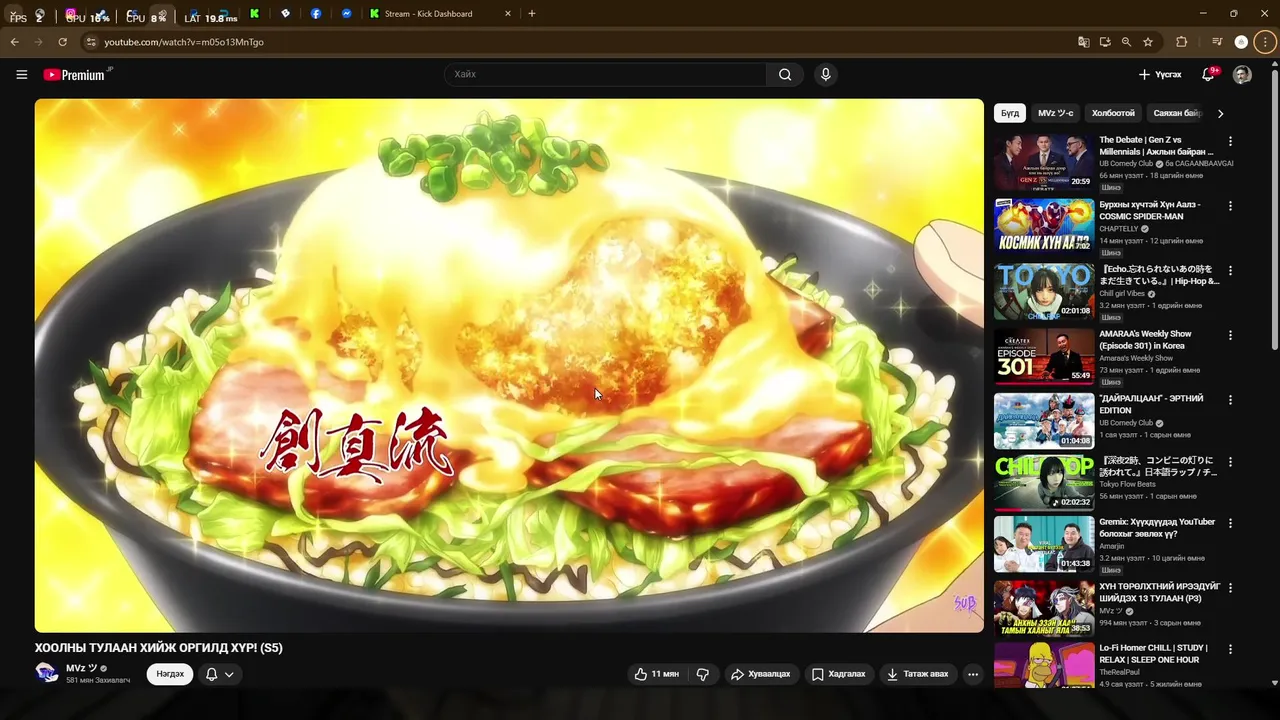
Task: Install app icon in address bar
Action: click(x=1105, y=42)
